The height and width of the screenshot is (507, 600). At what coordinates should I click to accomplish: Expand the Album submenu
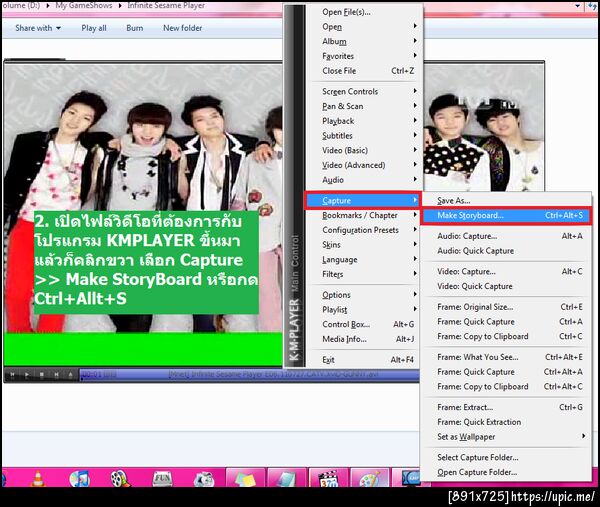click(x=364, y=41)
